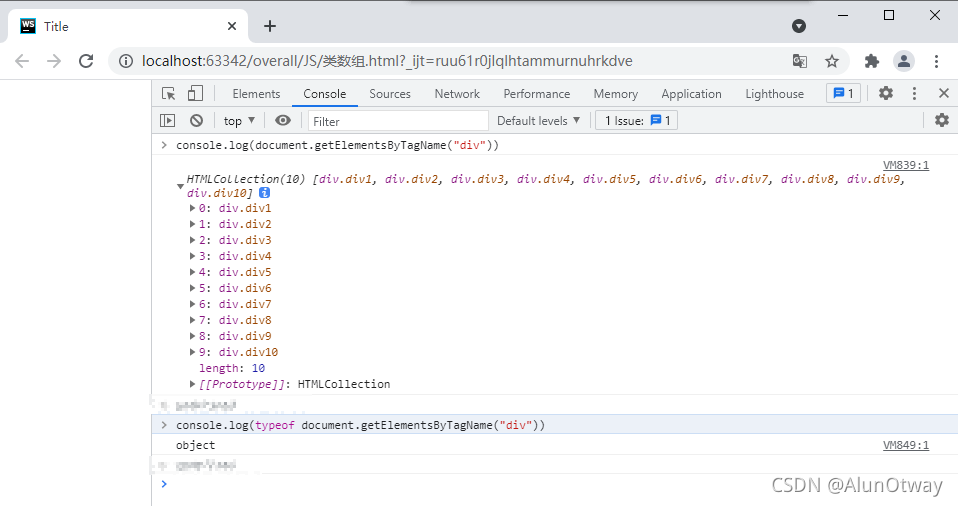
Task: Open a new browser tab
Action: click(x=270, y=26)
